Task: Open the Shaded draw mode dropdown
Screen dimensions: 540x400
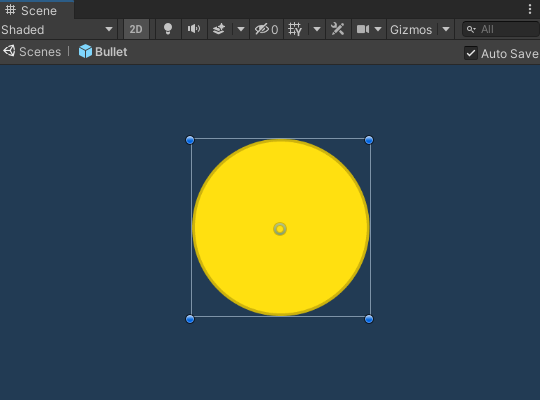Action: click(x=58, y=29)
